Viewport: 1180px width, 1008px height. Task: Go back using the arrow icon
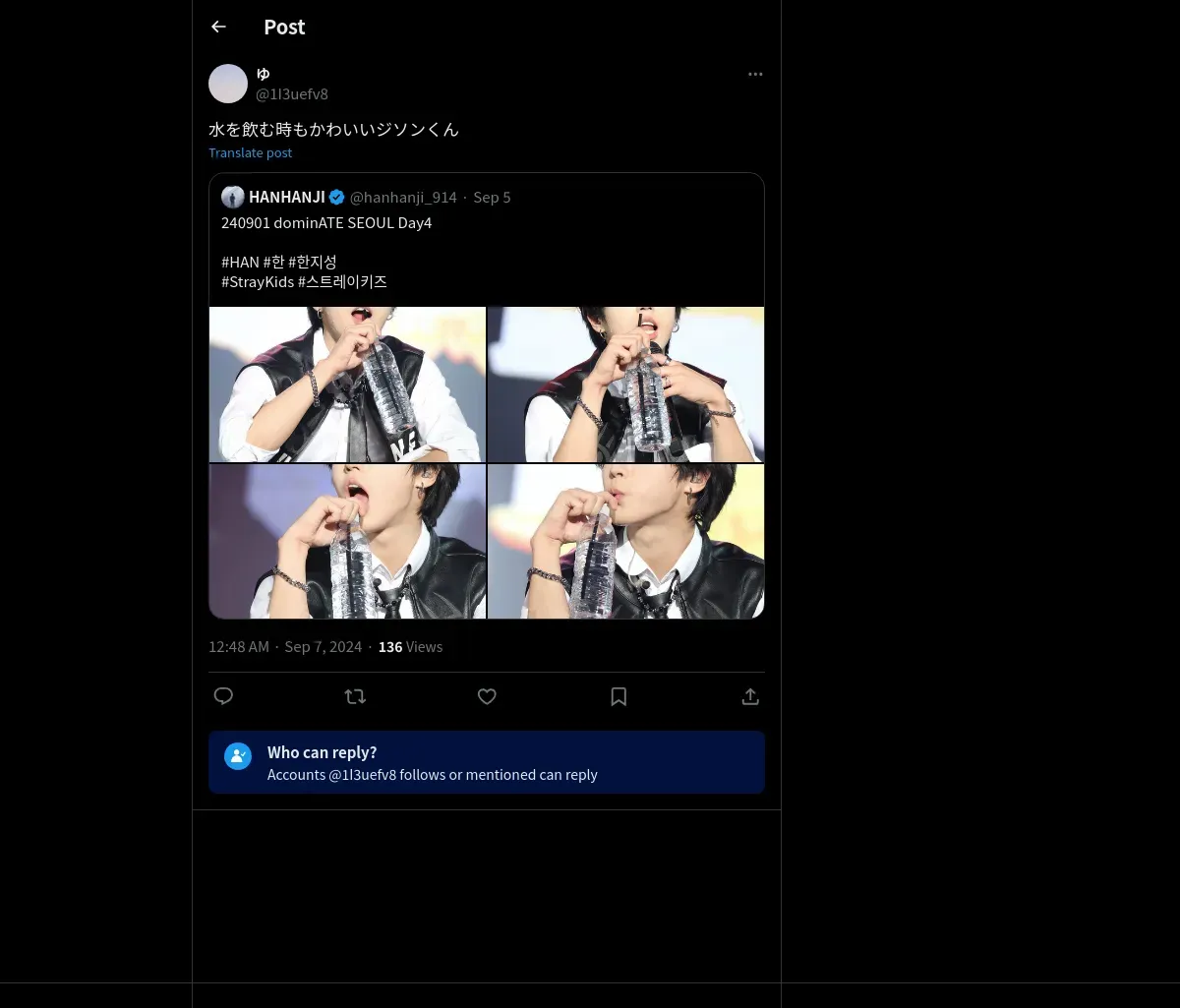coord(218,27)
